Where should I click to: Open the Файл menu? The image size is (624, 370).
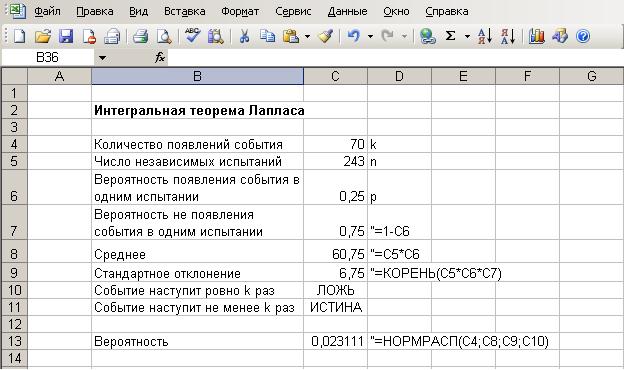click(47, 11)
